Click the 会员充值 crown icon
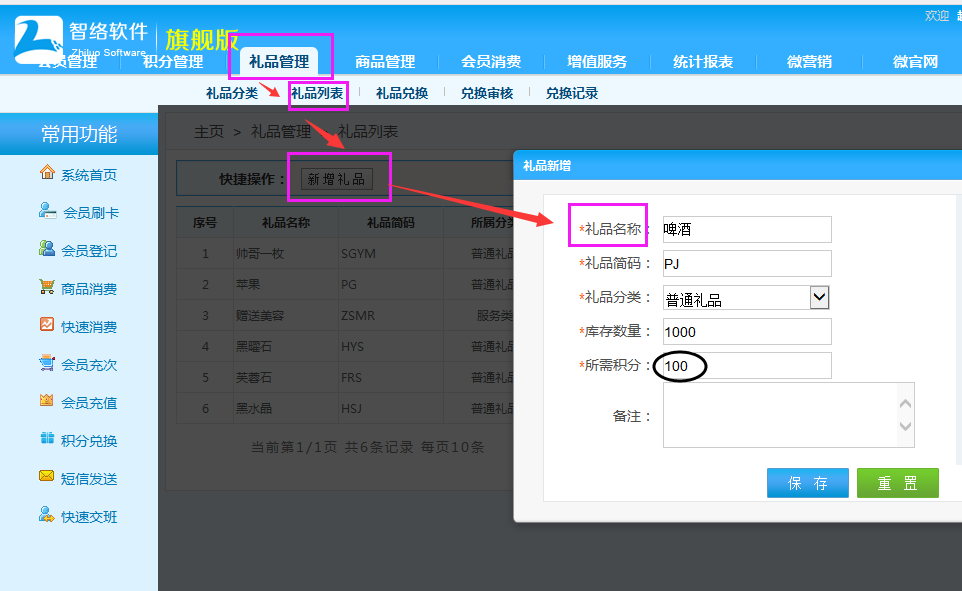The width and height of the screenshot is (962, 591). pyautogui.click(x=47, y=401)
